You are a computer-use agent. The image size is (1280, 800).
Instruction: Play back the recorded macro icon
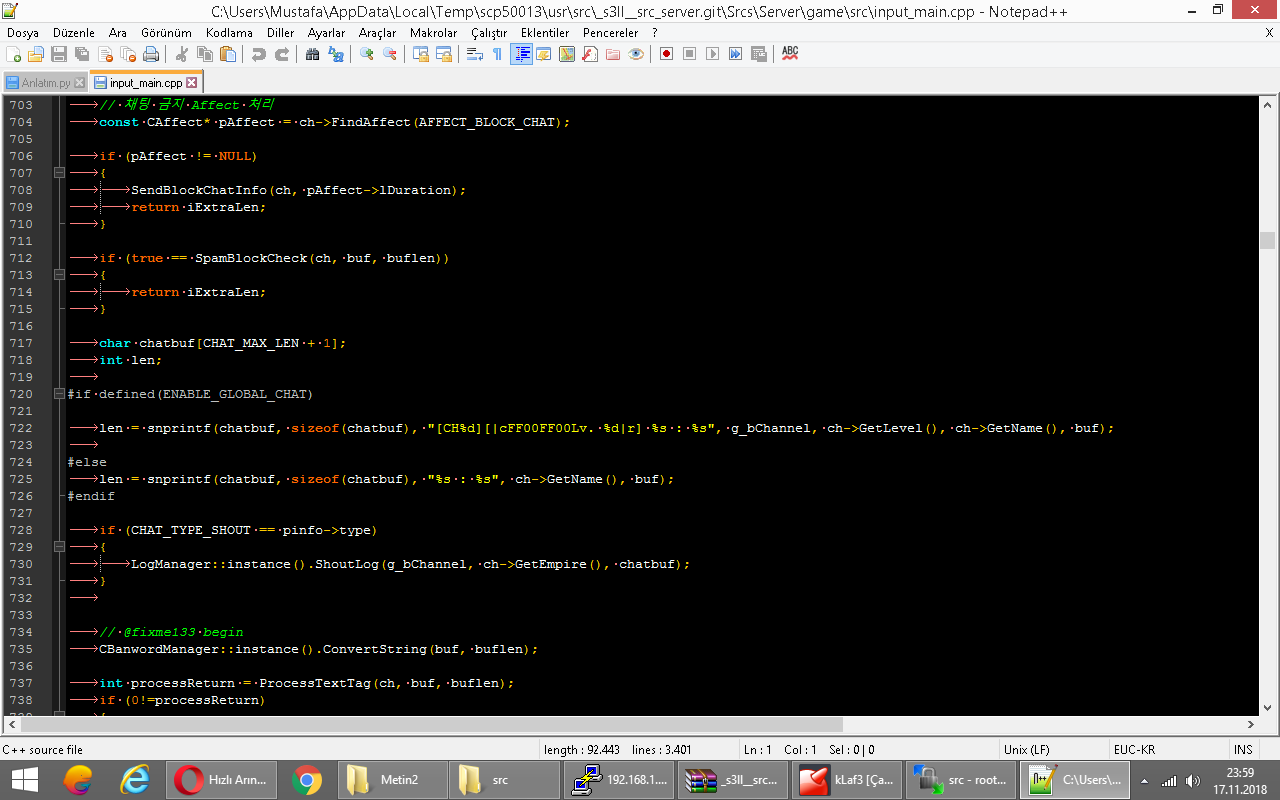713,54
